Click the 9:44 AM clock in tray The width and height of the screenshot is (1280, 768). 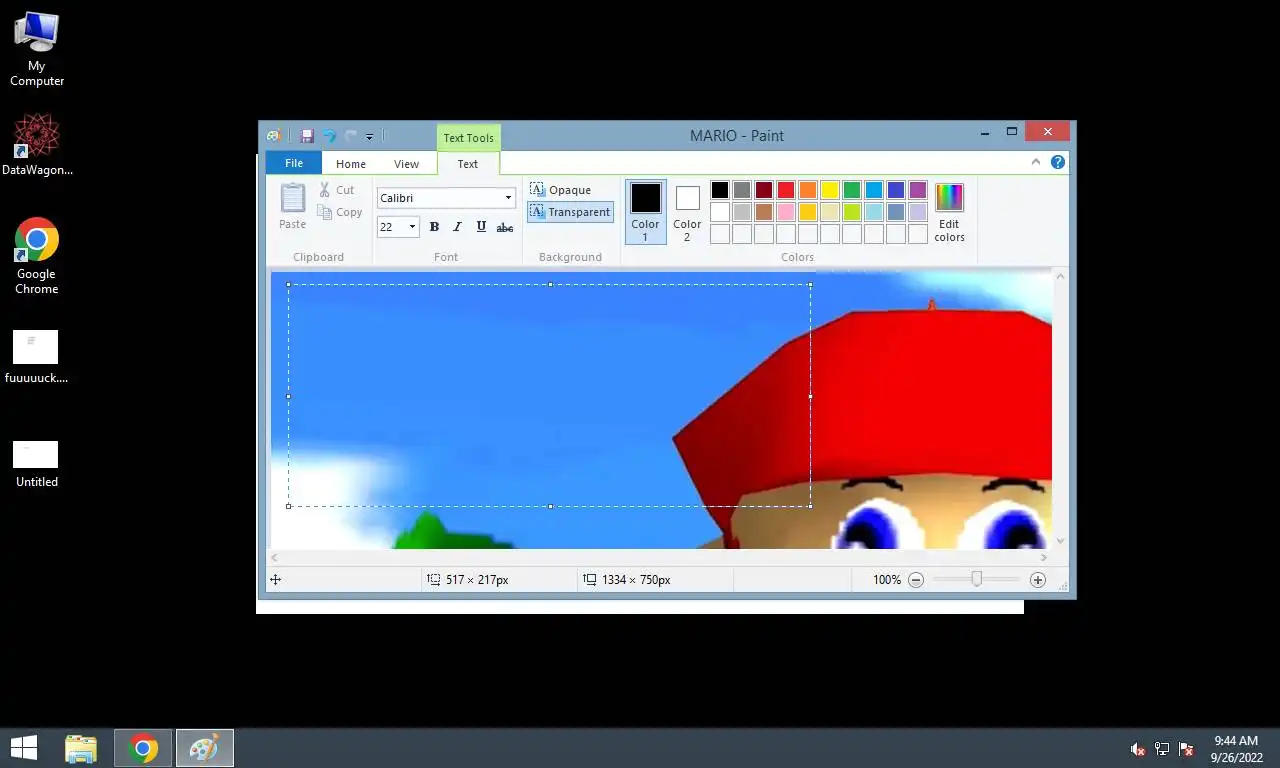click(x=1236, y=741)
